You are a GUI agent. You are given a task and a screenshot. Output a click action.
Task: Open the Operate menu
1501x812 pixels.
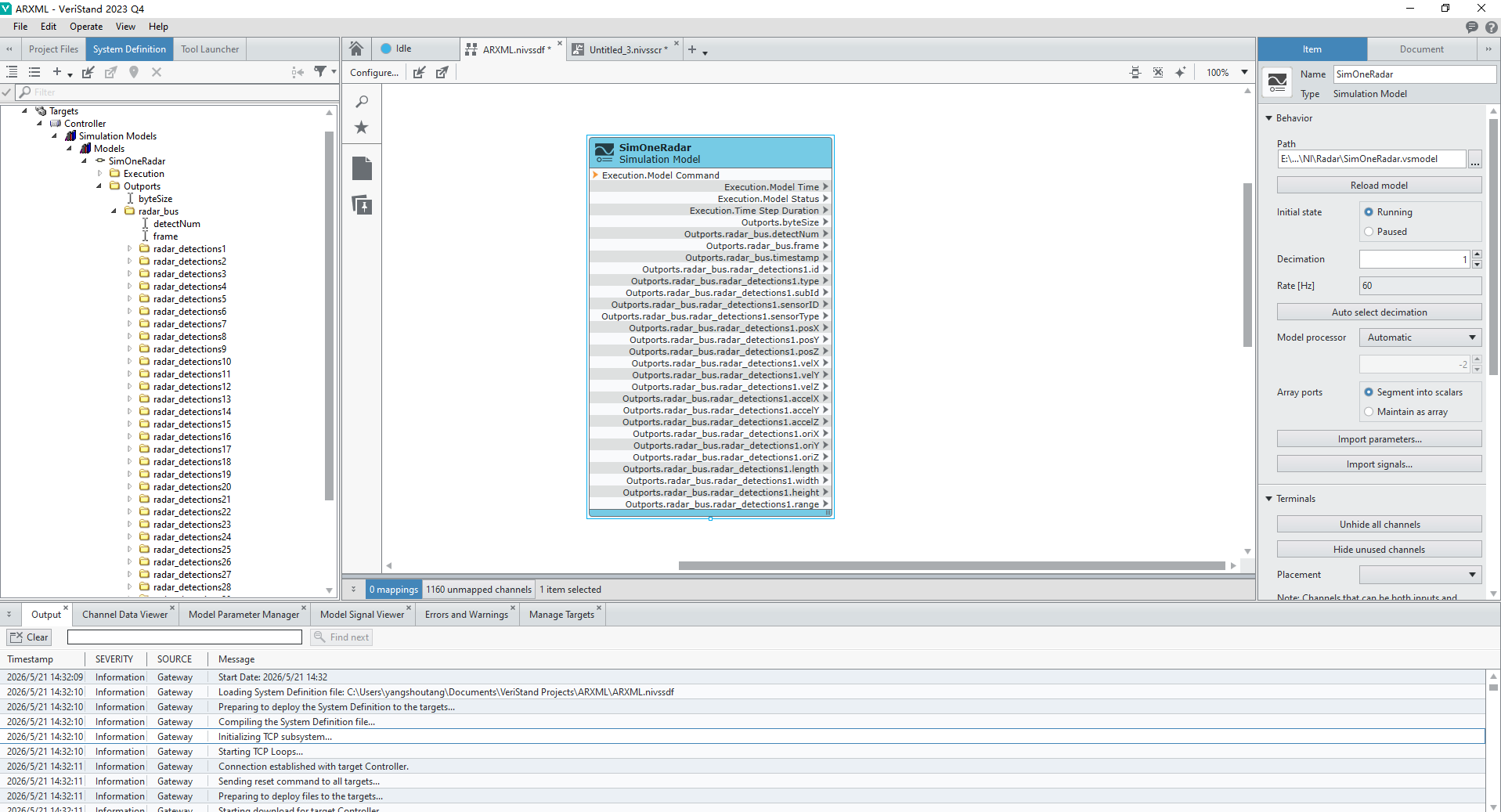click(86, 27)
